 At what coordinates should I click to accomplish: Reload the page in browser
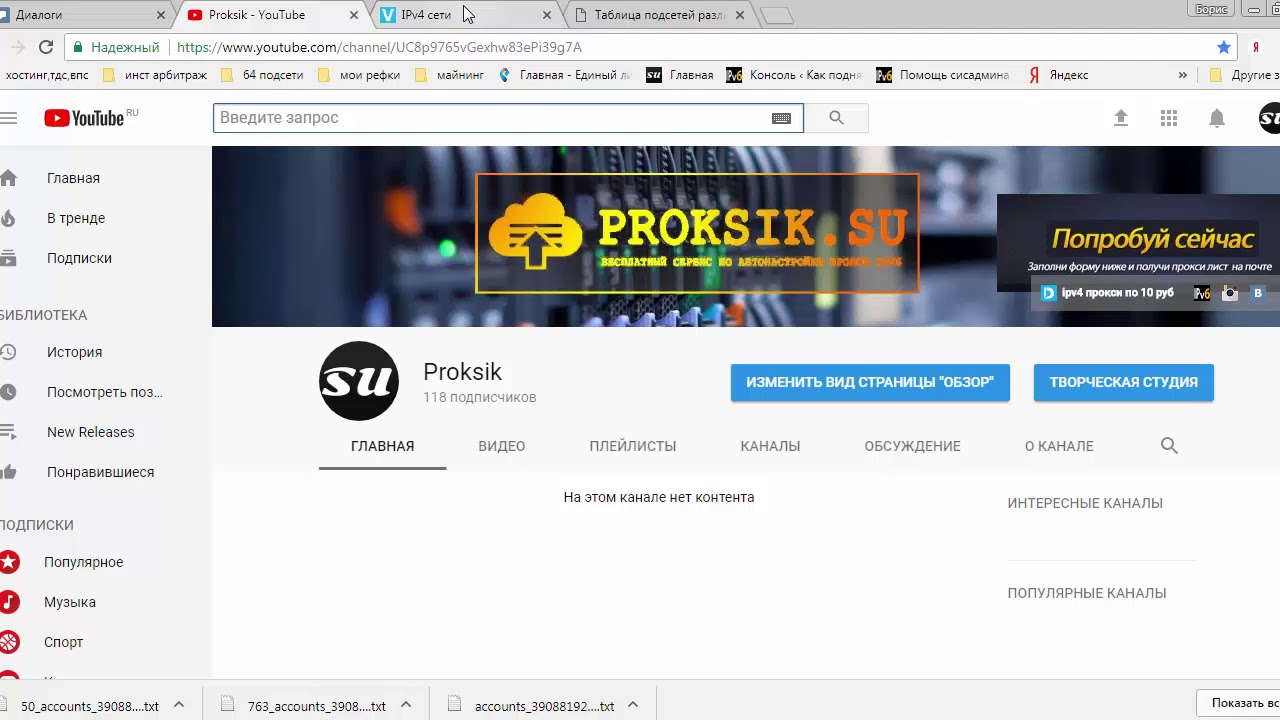(x=46, y=47)
